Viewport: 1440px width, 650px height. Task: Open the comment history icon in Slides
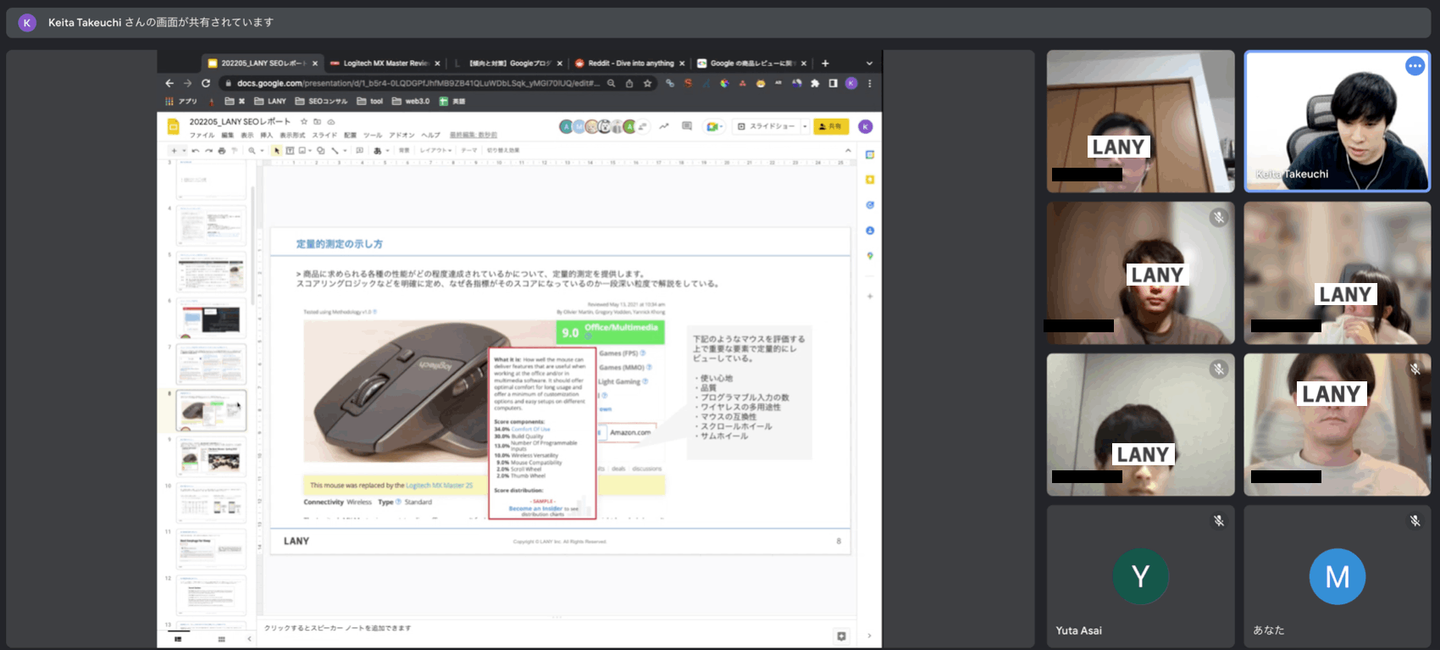pos(686,126)
